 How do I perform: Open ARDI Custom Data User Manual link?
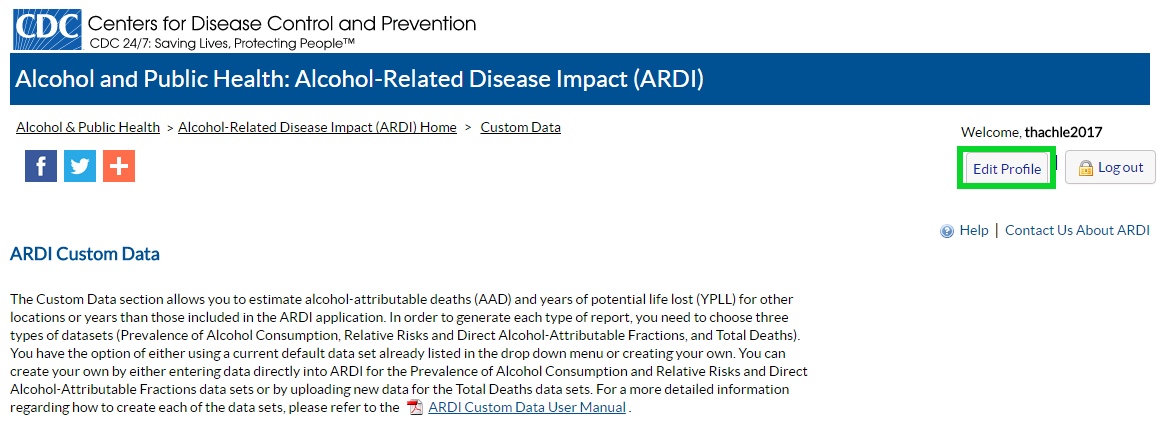(x=527, y=407)
